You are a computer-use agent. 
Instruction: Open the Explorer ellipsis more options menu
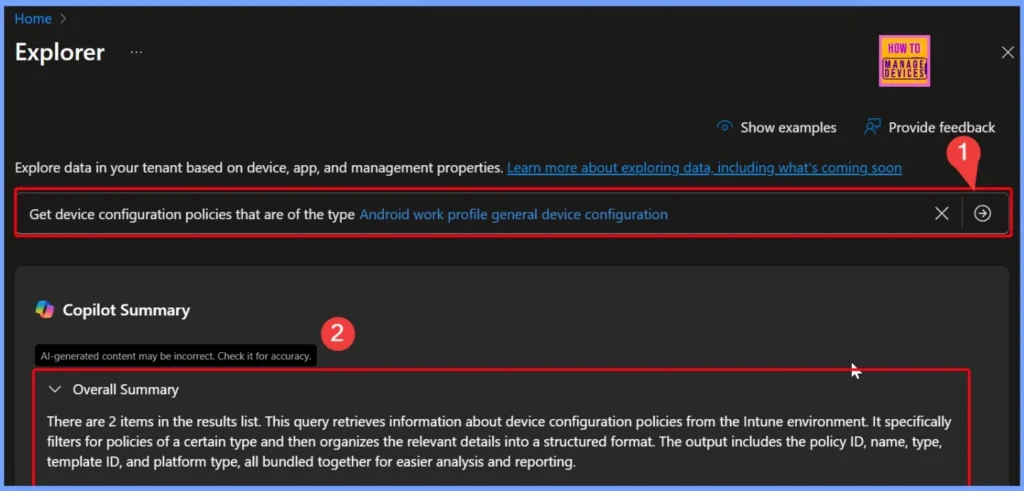[x=136, y=52]
